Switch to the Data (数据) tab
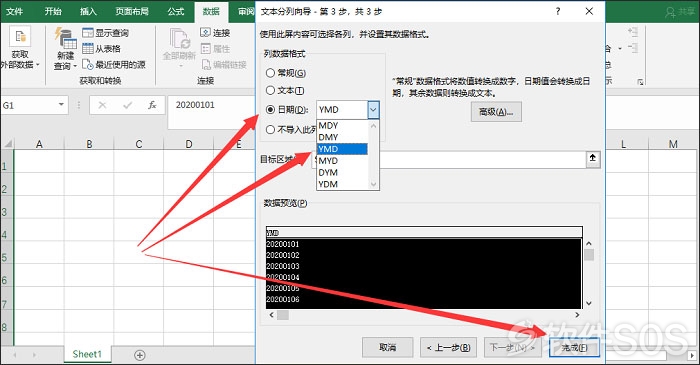Viewport: 700px width, 365px height. coord(211,12)
